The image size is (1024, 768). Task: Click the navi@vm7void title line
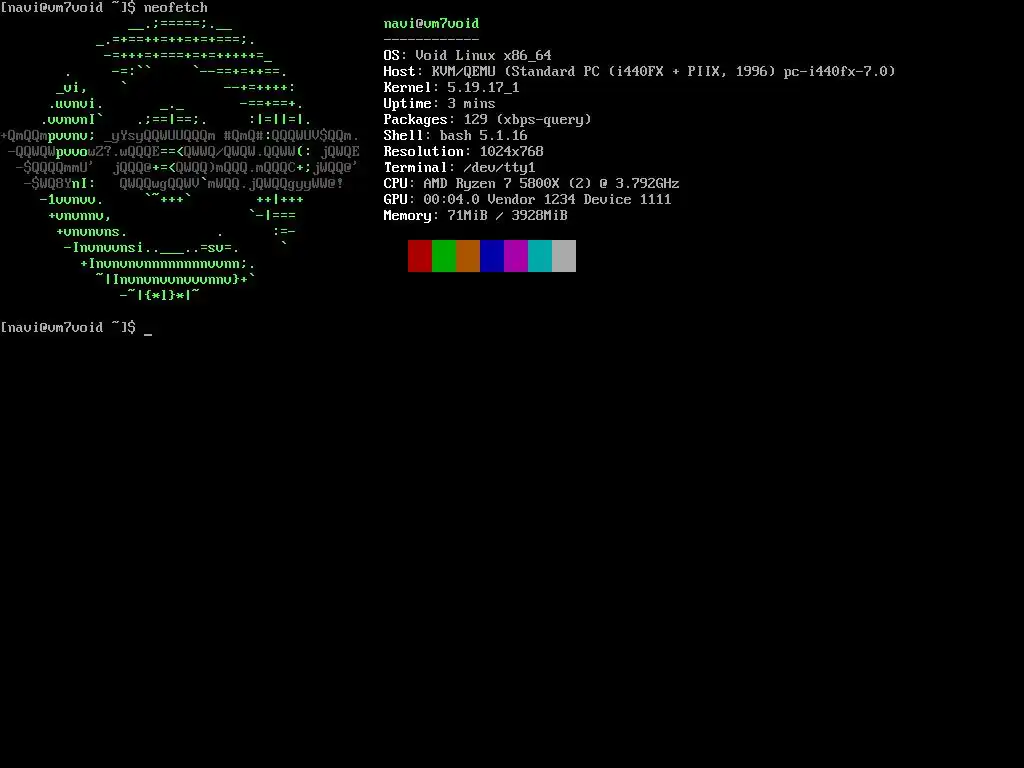click(431, 24)
